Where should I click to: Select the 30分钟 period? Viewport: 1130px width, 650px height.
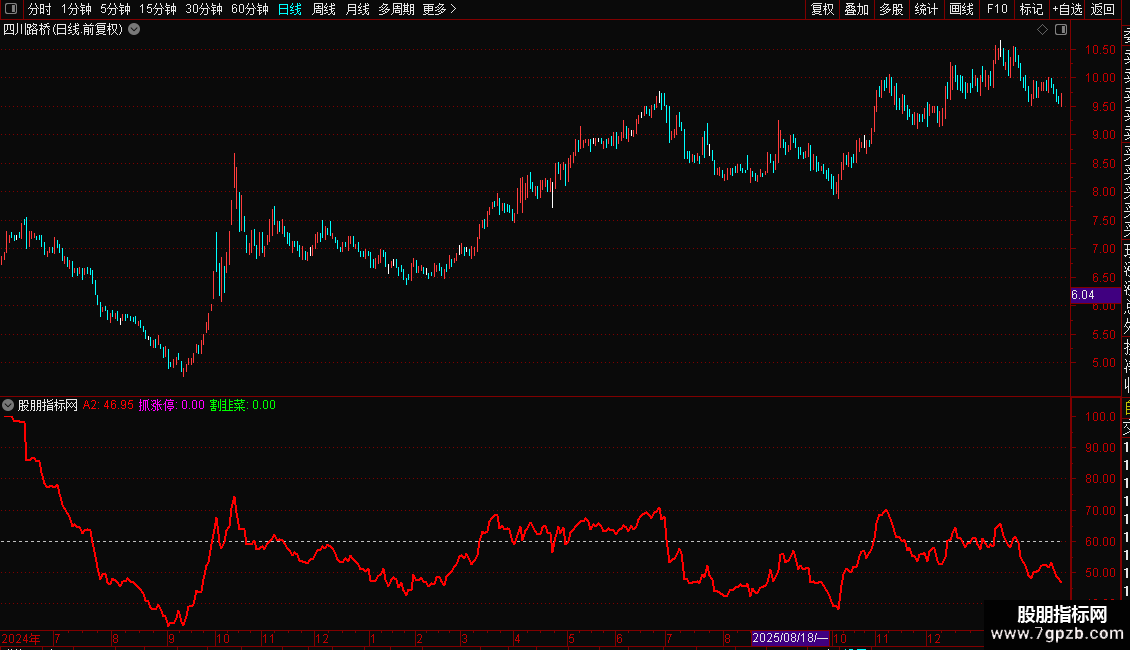pyautogui.click(x=204, y=9)
